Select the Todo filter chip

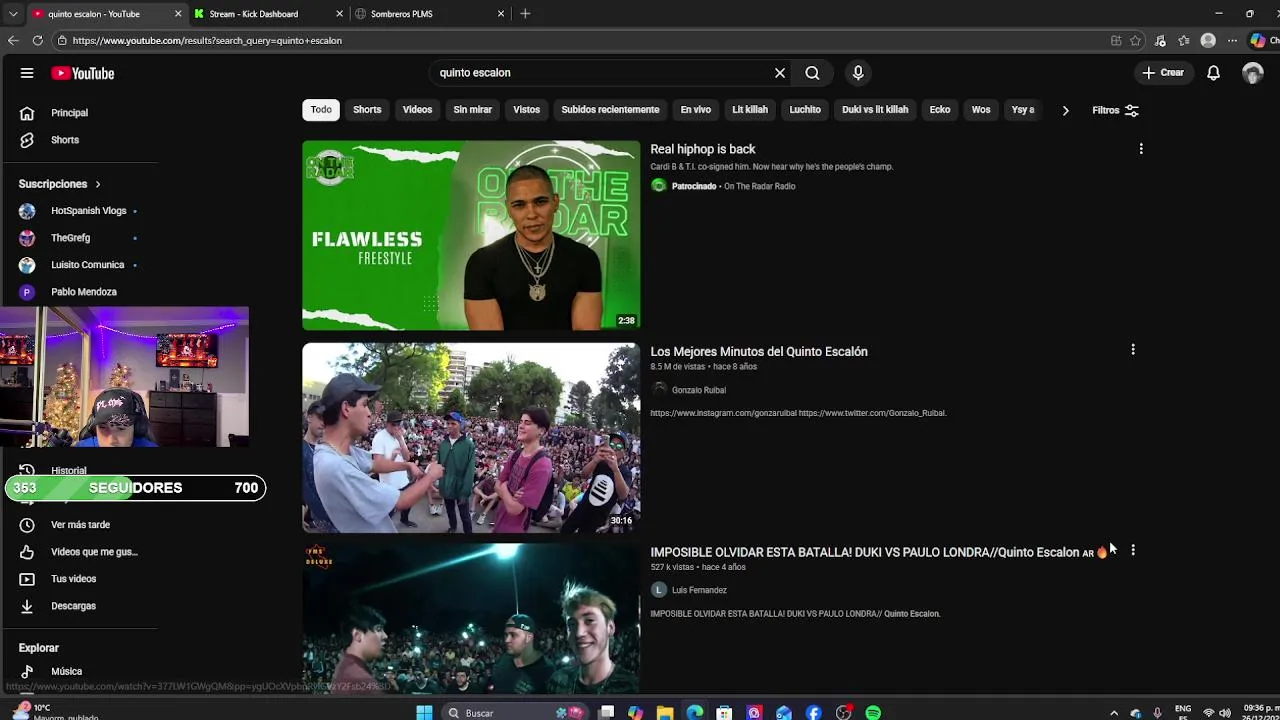[321, 110]
